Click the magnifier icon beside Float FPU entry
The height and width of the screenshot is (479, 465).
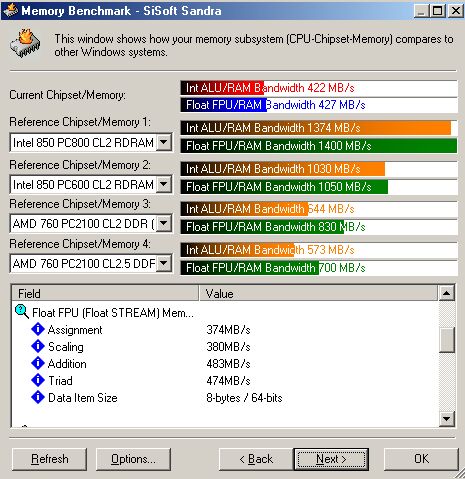[22, 312]
